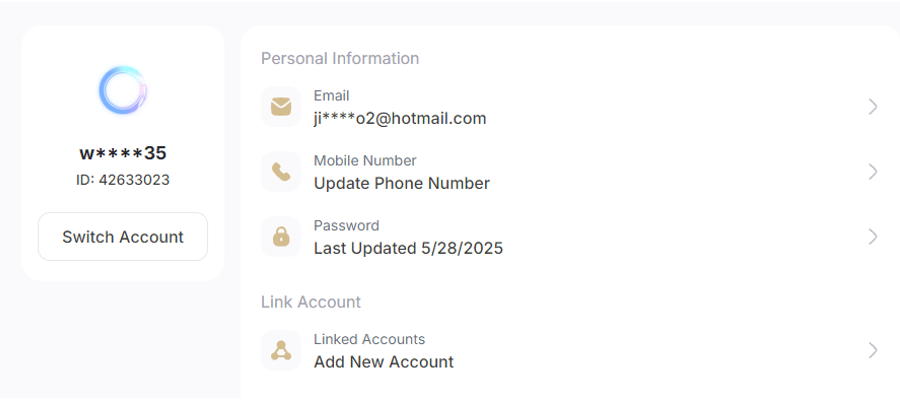Click the Linked Accounts label
The height and width of the screenshot is (400, 900).
(x=369, y=339)
